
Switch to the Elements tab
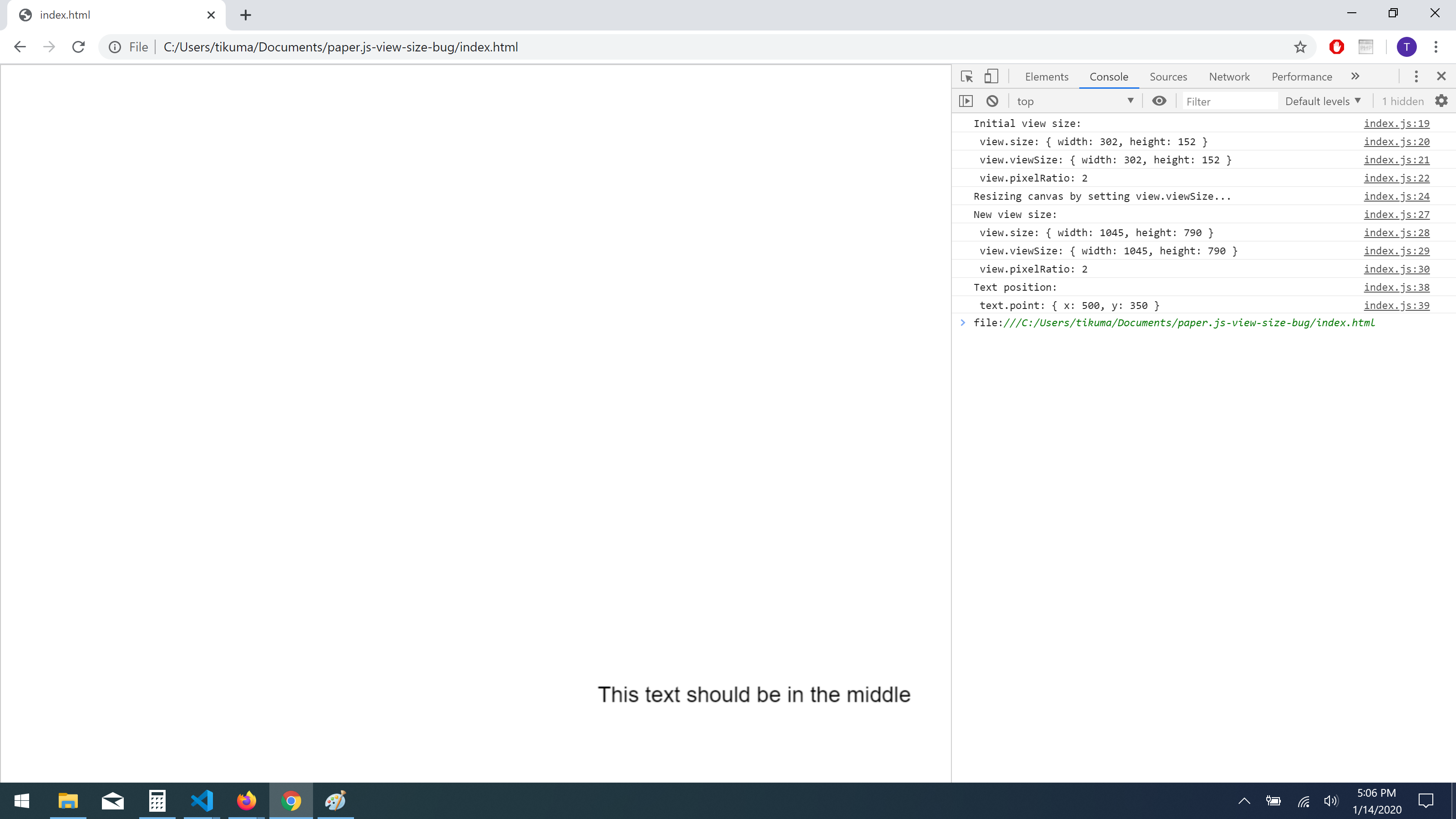pyautogui.click(x=1046, y=77)
